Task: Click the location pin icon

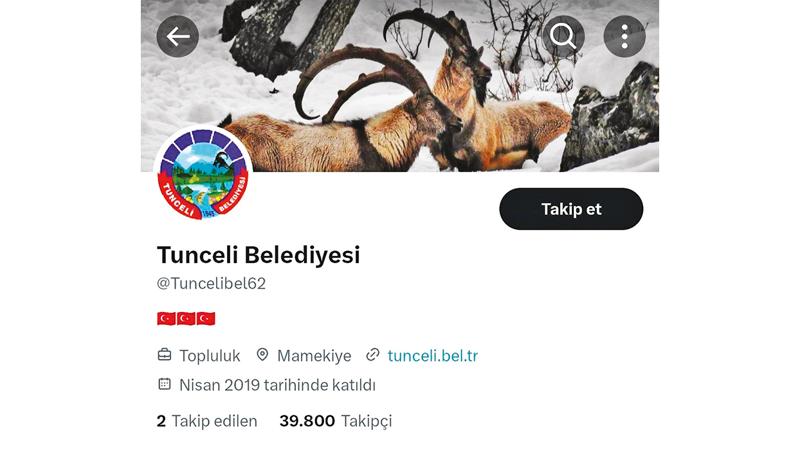Action: pyautogui.click(x=262, y=355)
